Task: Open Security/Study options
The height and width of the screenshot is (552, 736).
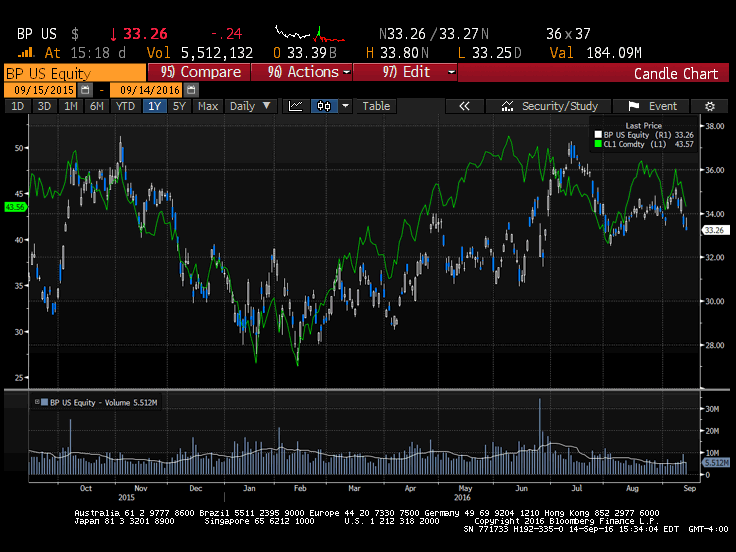Action: pos(548,107)
